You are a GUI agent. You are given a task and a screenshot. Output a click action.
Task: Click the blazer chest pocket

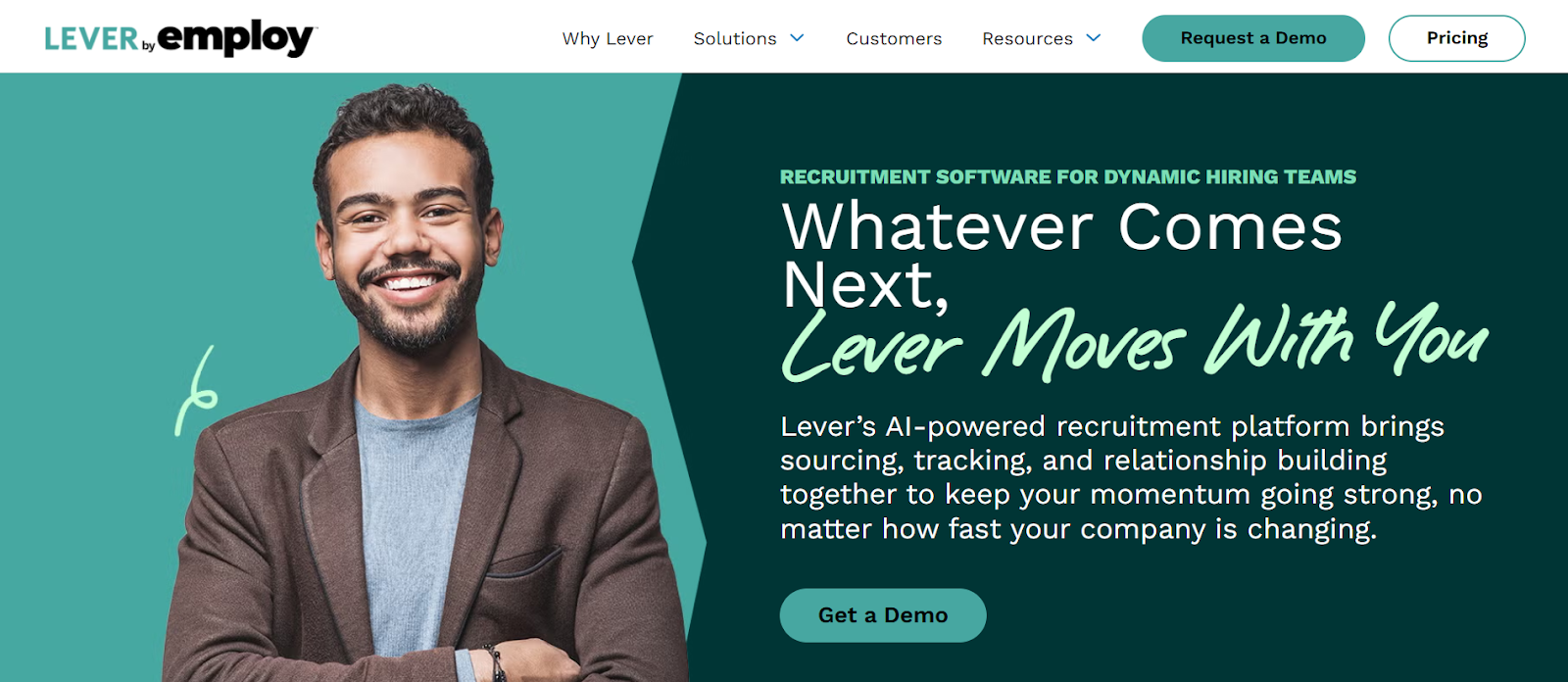tap(525, 566)
